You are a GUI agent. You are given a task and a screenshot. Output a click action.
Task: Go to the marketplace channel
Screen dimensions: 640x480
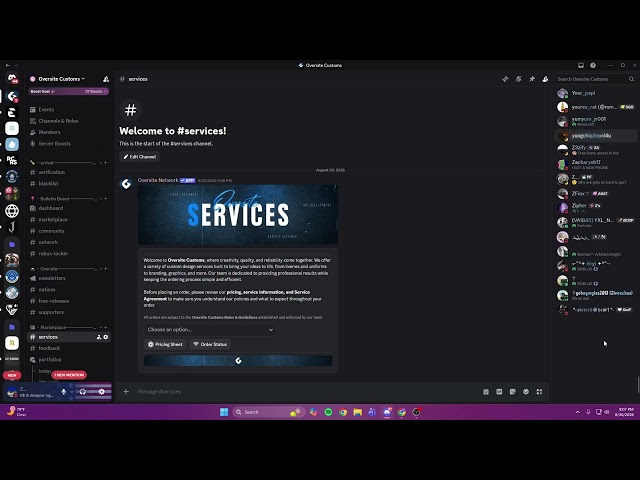(x=69, y=220)
